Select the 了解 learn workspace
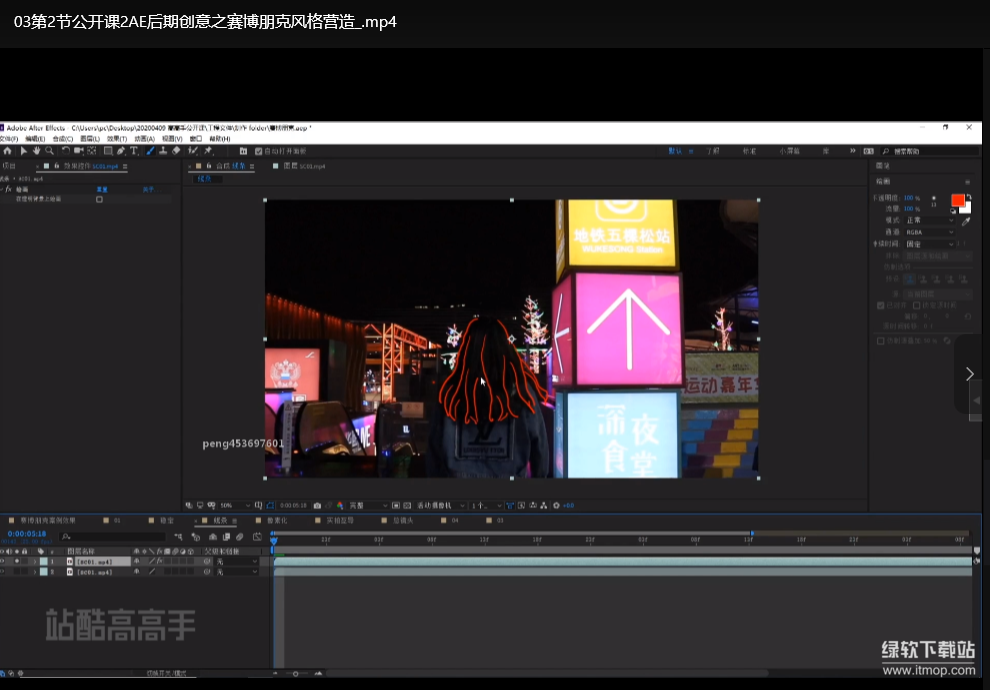990x690 pixels. coord(713,152)
